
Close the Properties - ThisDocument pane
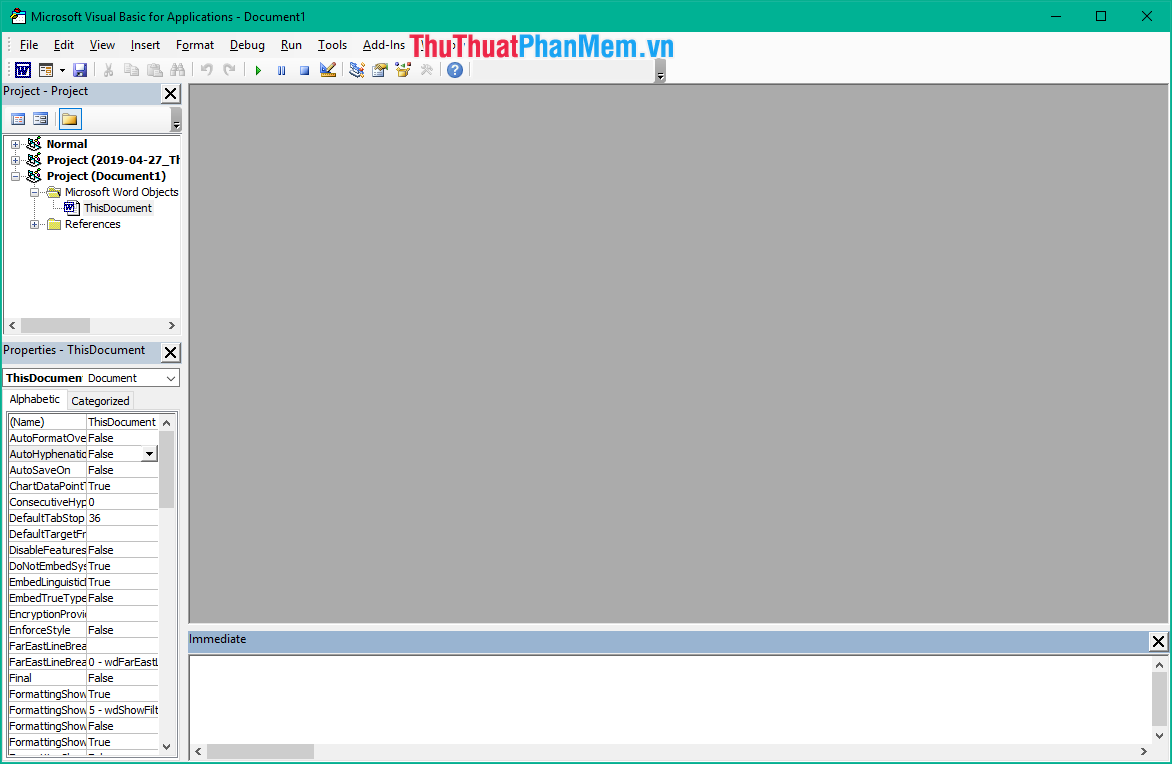tap(170, 353)
